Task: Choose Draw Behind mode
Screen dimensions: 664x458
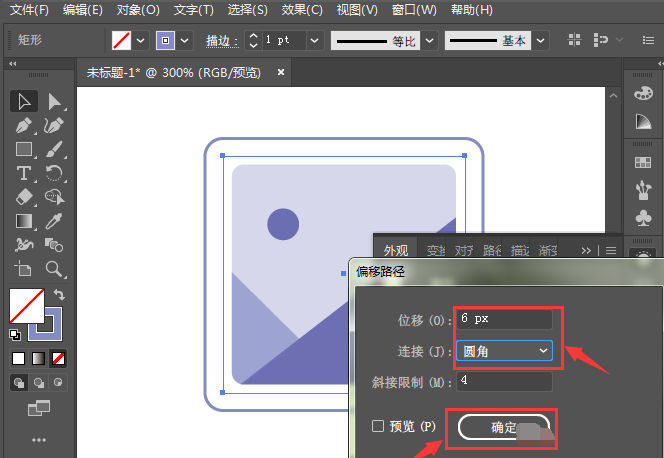Action: 39,383
